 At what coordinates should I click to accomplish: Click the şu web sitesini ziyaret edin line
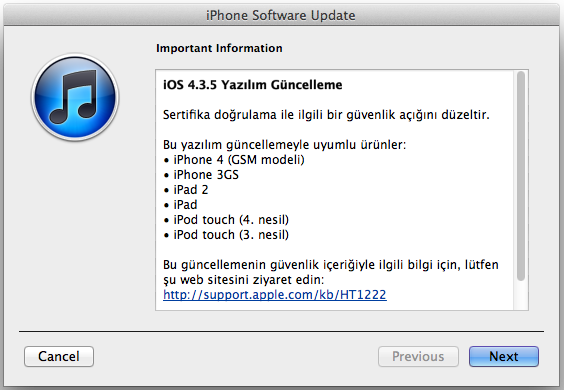pos(244,280)
